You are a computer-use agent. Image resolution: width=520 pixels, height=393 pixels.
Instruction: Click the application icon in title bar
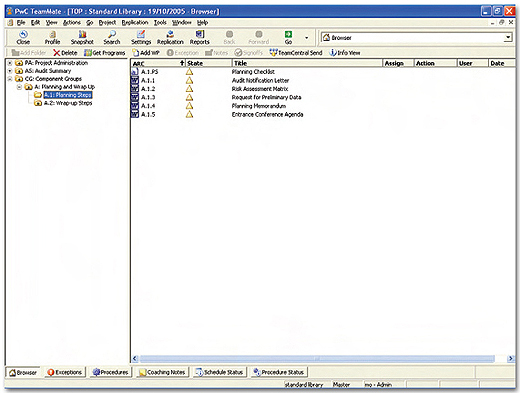point(10,11)
